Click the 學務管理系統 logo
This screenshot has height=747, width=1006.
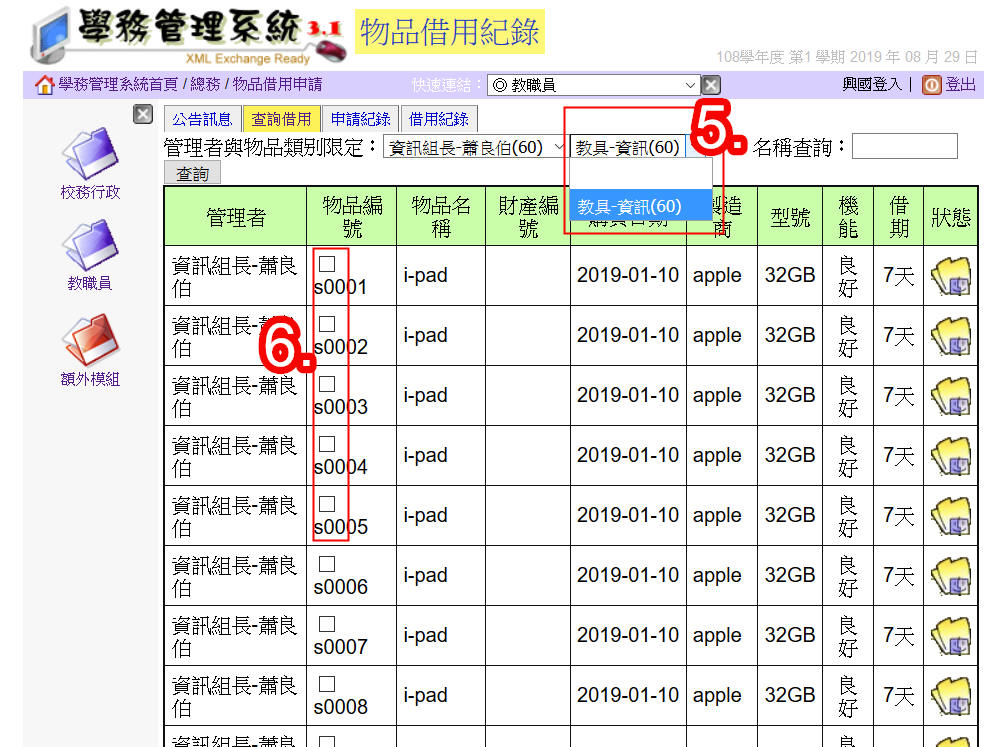(187, 35)
